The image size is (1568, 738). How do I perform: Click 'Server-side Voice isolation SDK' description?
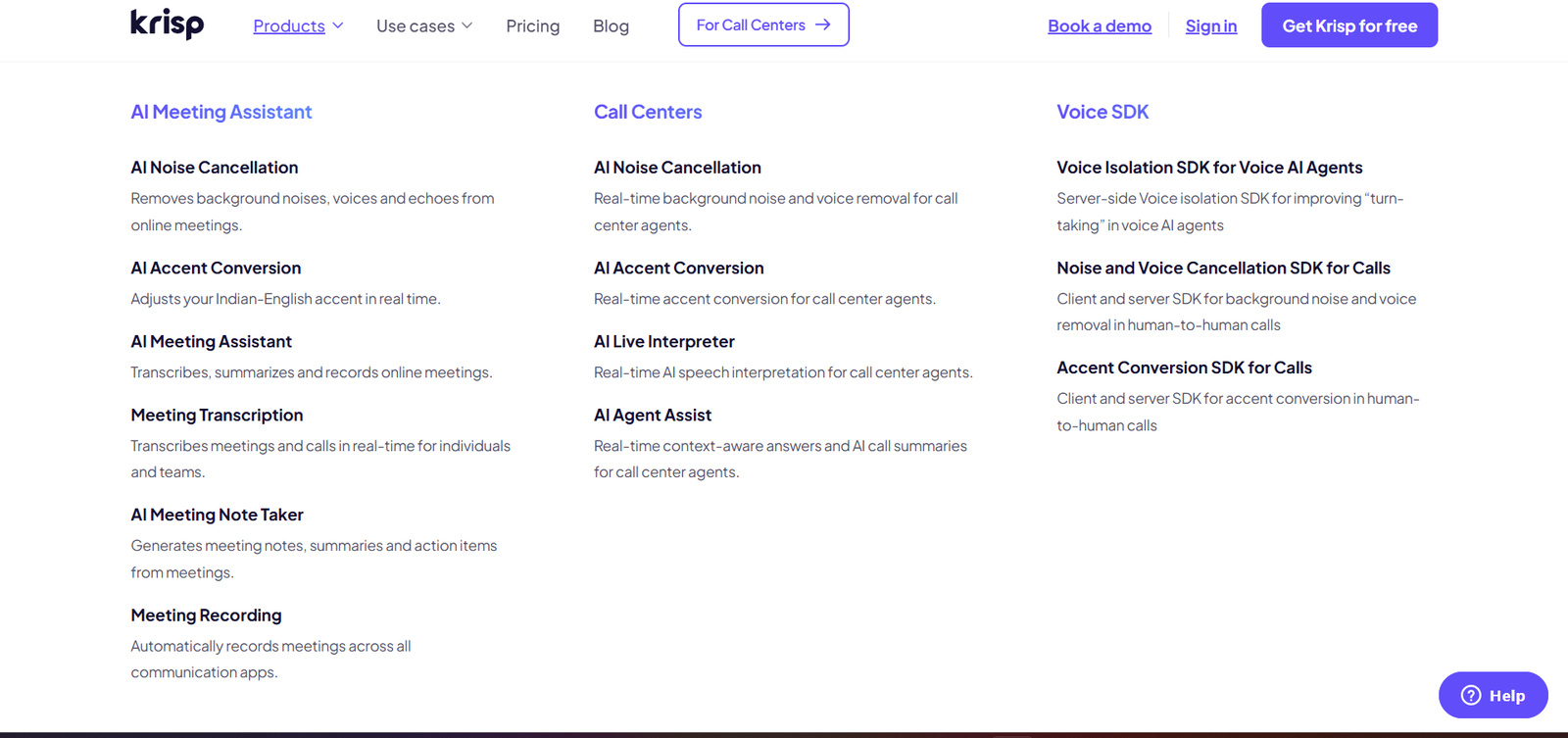click(1230, 212)
